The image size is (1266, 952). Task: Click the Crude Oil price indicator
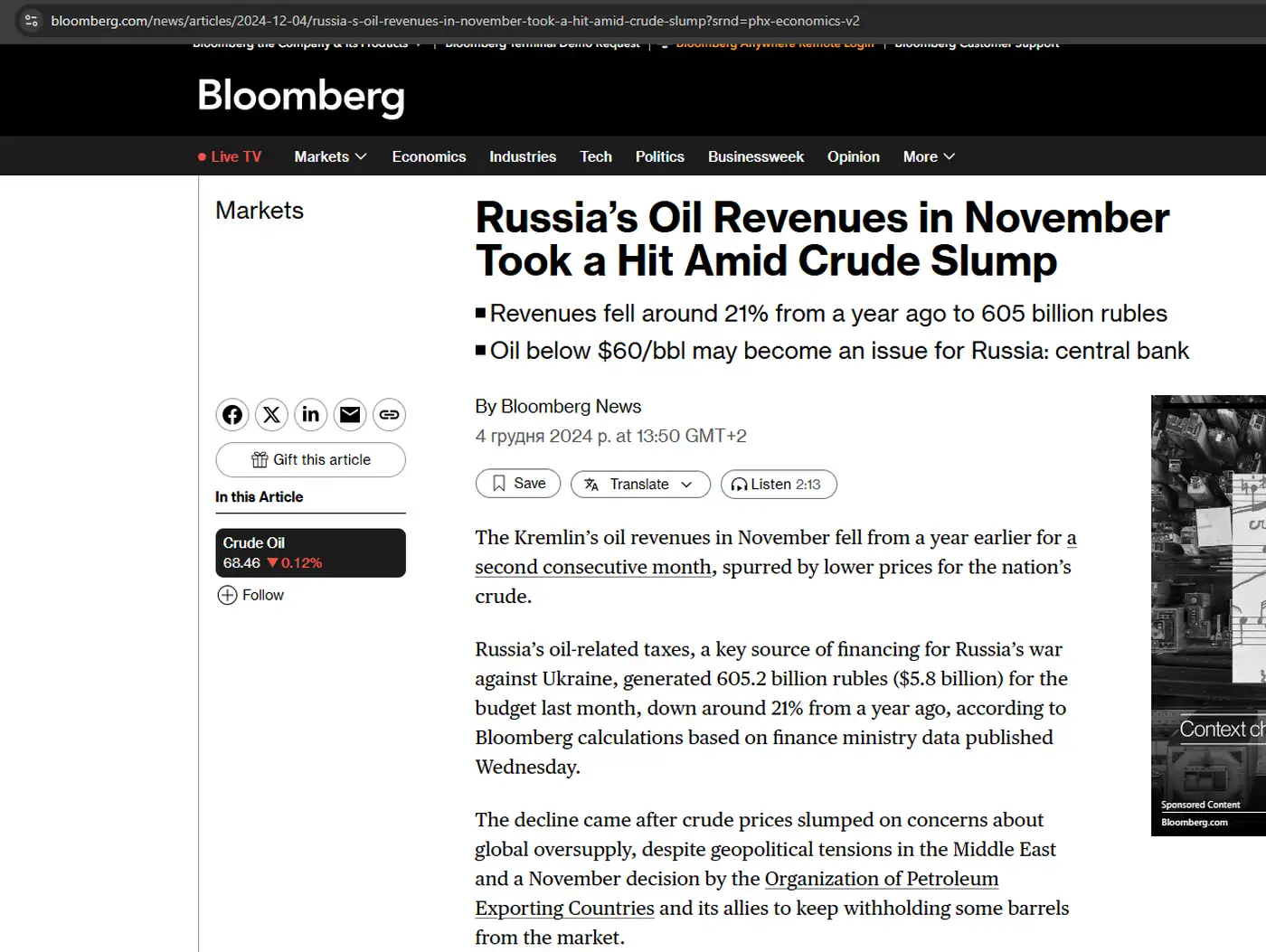310,552
